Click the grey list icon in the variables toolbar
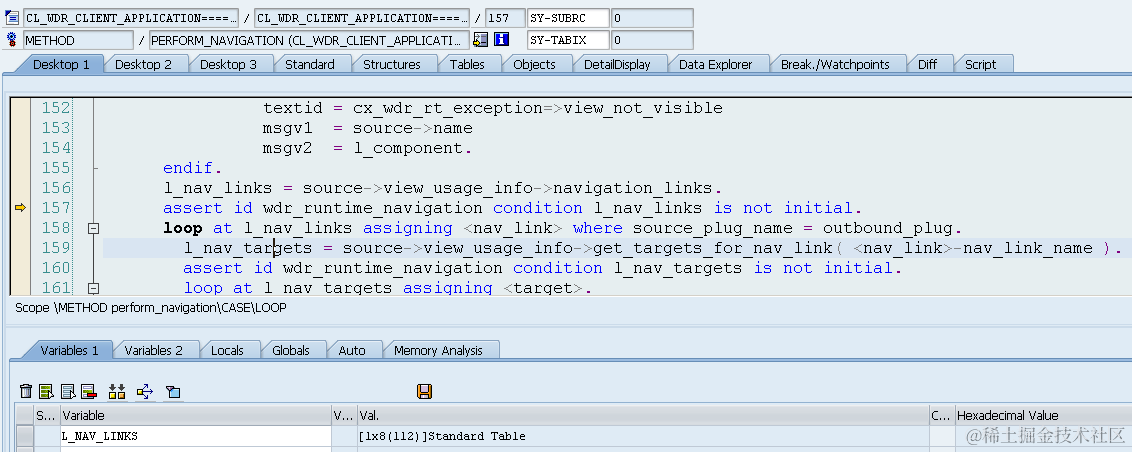The width and height of the screenshot is (1132, 452). pos(68,391)
